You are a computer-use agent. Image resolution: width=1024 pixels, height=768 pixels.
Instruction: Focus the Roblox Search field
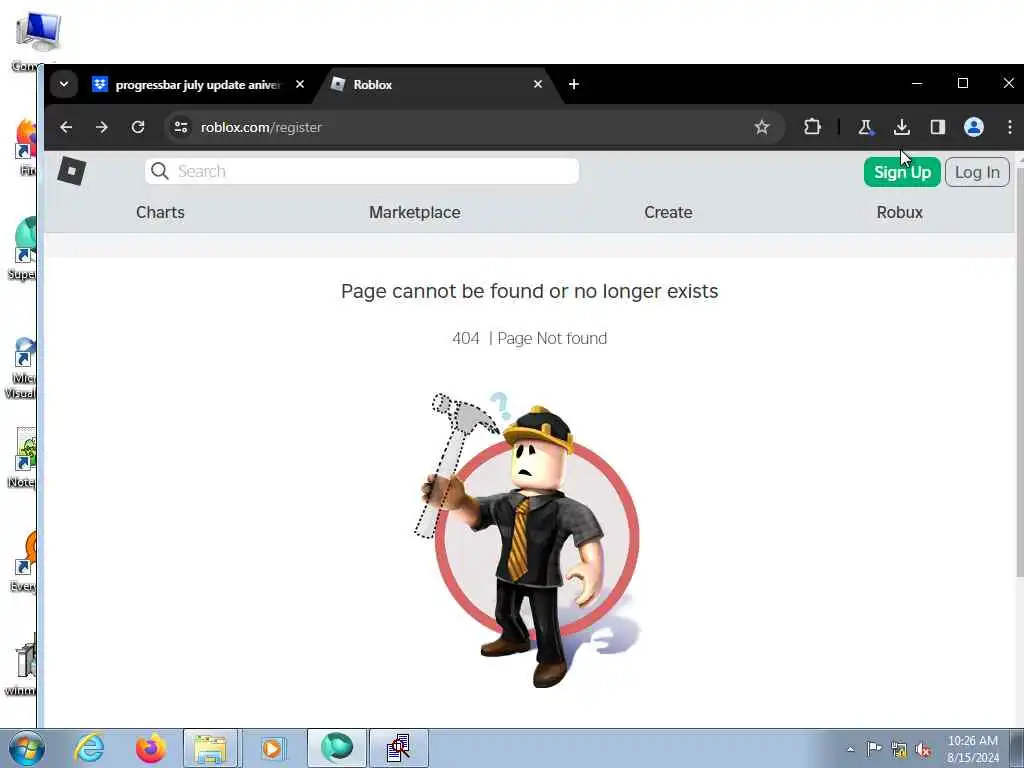click(362, 171)
